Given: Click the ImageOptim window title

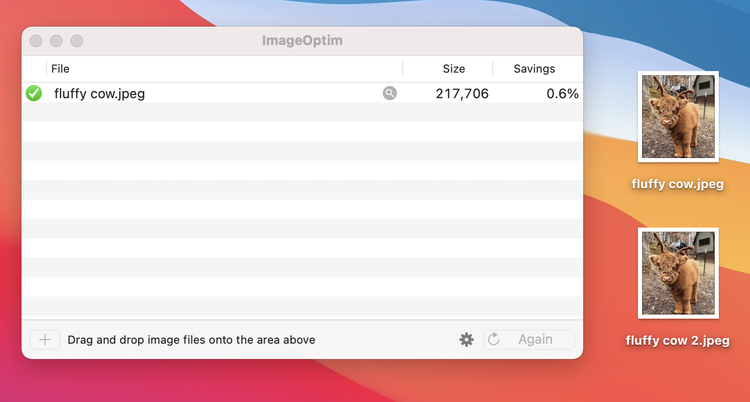Looking at the screenshot, I should point(302,41).
